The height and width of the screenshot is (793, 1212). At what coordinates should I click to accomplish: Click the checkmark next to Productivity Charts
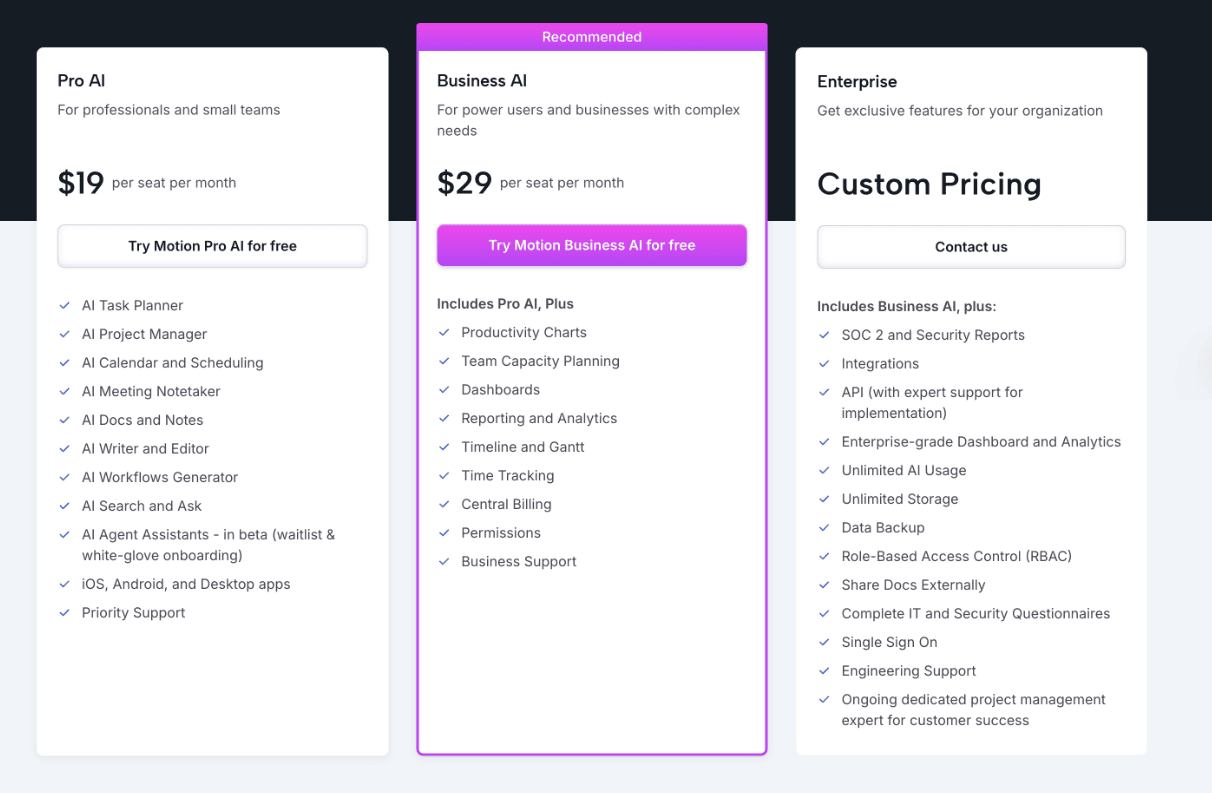pyautogui.click(x=445, y=333)
